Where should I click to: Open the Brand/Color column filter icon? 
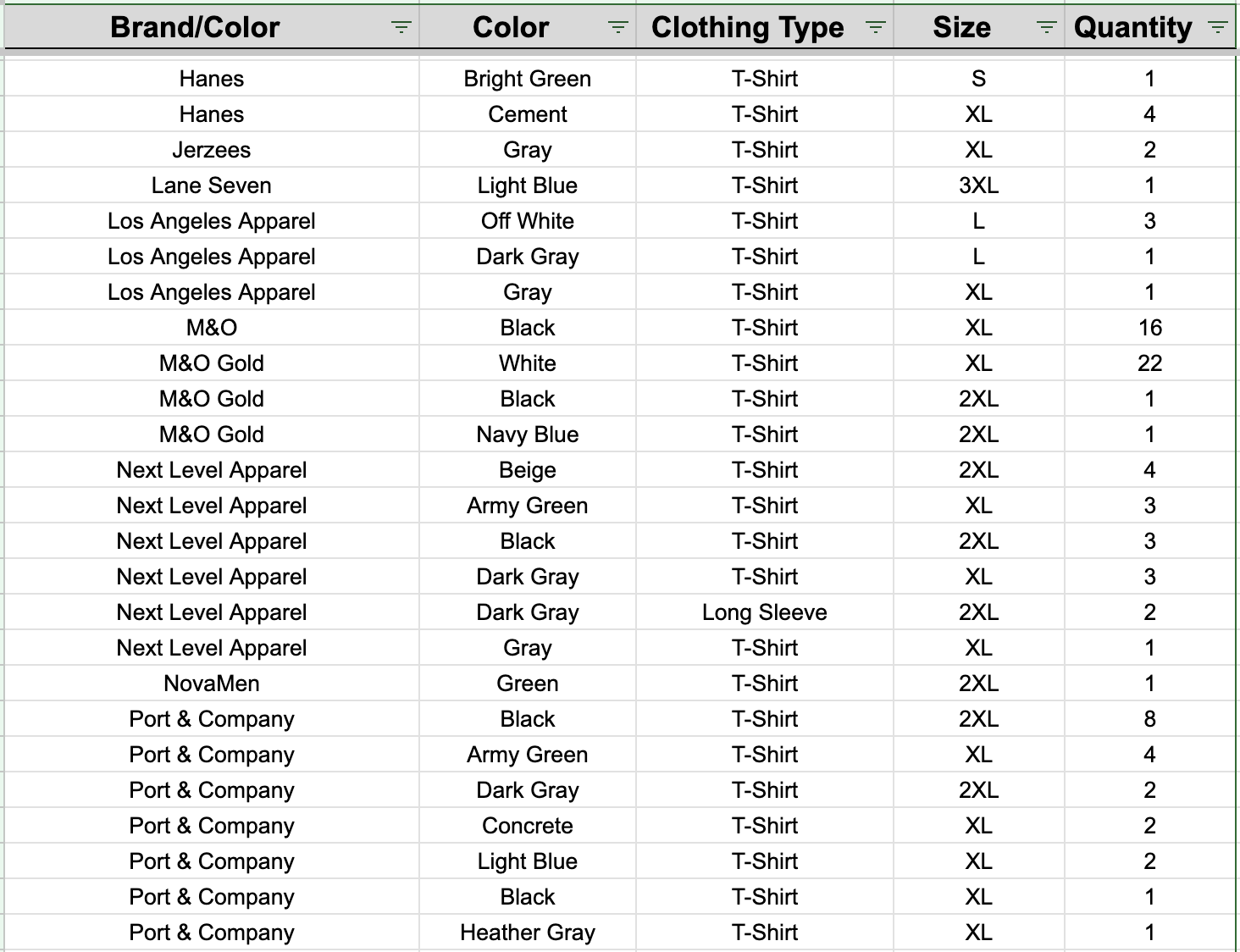[401, 28]
